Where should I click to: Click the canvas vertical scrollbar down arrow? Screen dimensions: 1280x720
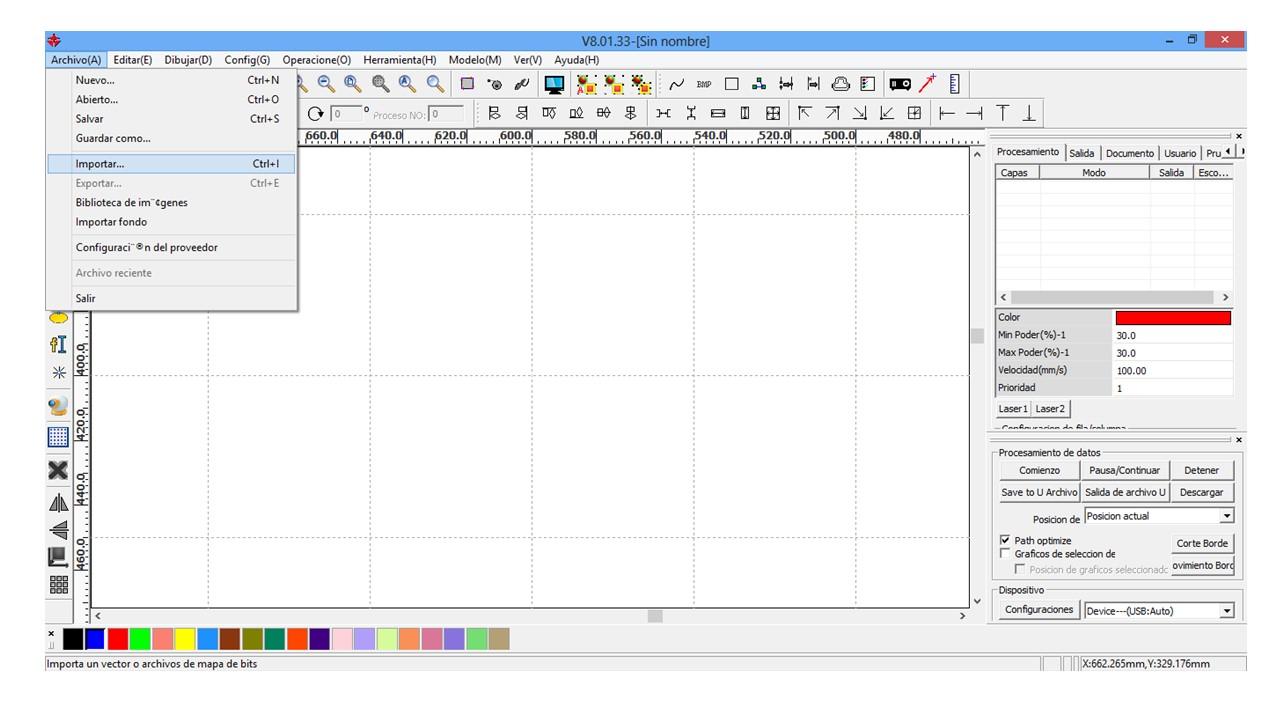point(978,601)
